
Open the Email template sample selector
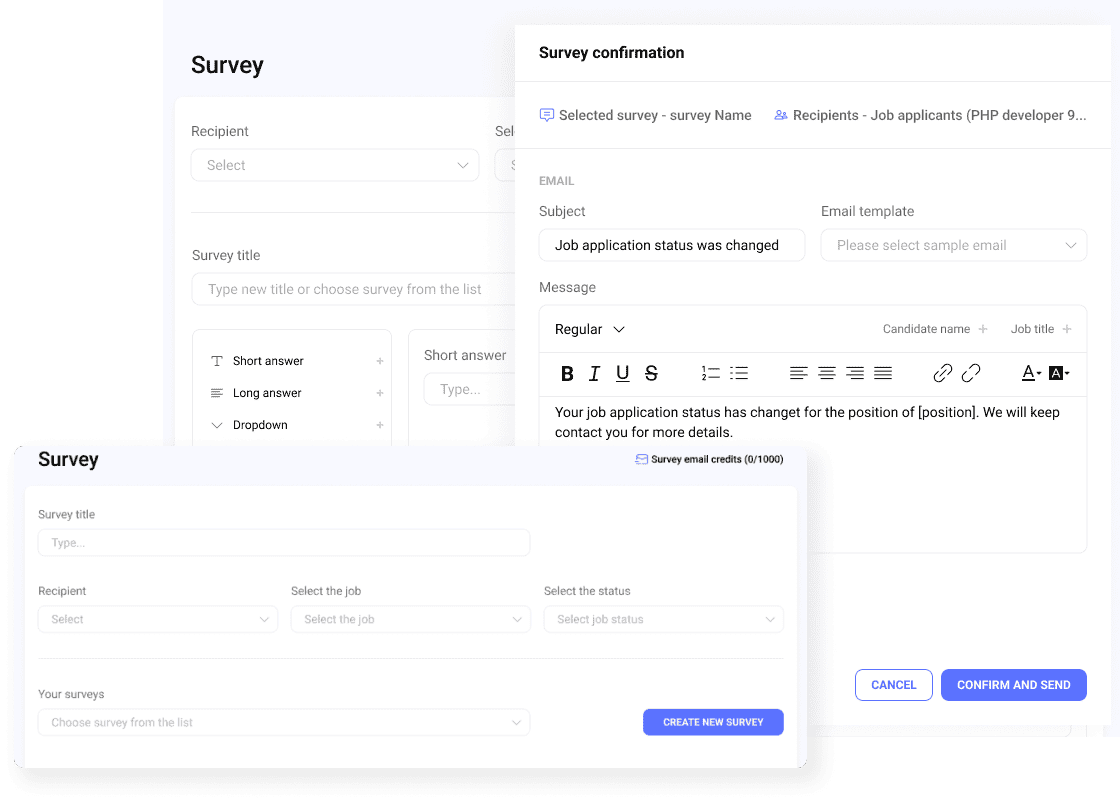click(x=953, y=245)
